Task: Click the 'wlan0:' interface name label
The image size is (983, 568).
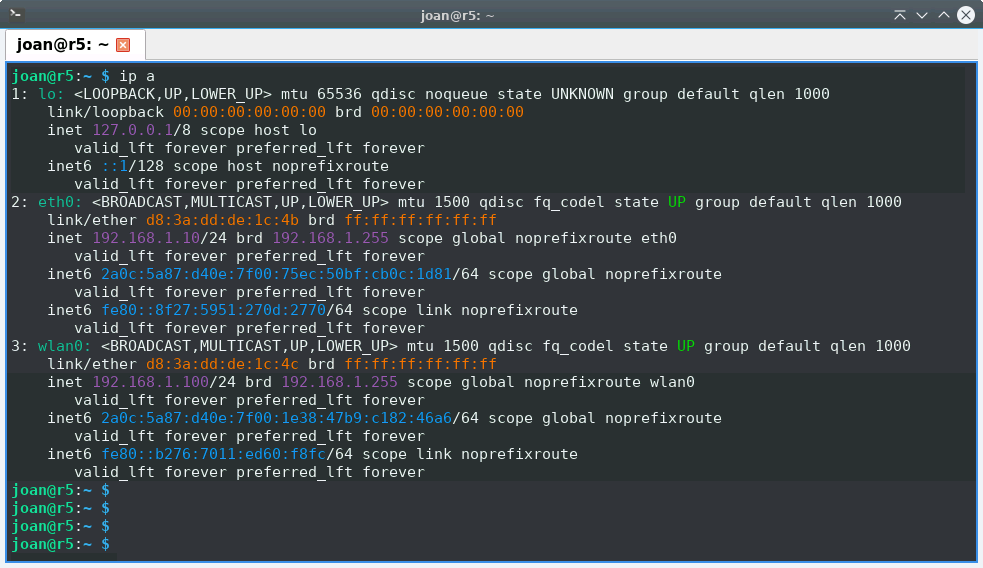Action: [x=57, y=346]
